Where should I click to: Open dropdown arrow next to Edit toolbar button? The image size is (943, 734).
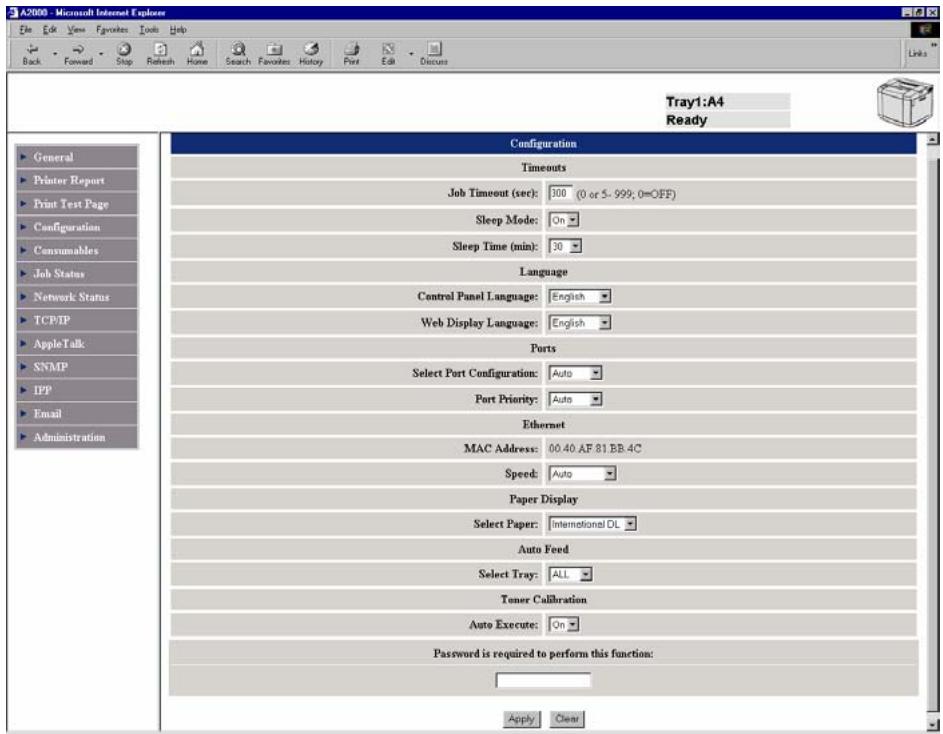[x=411, y=54]
